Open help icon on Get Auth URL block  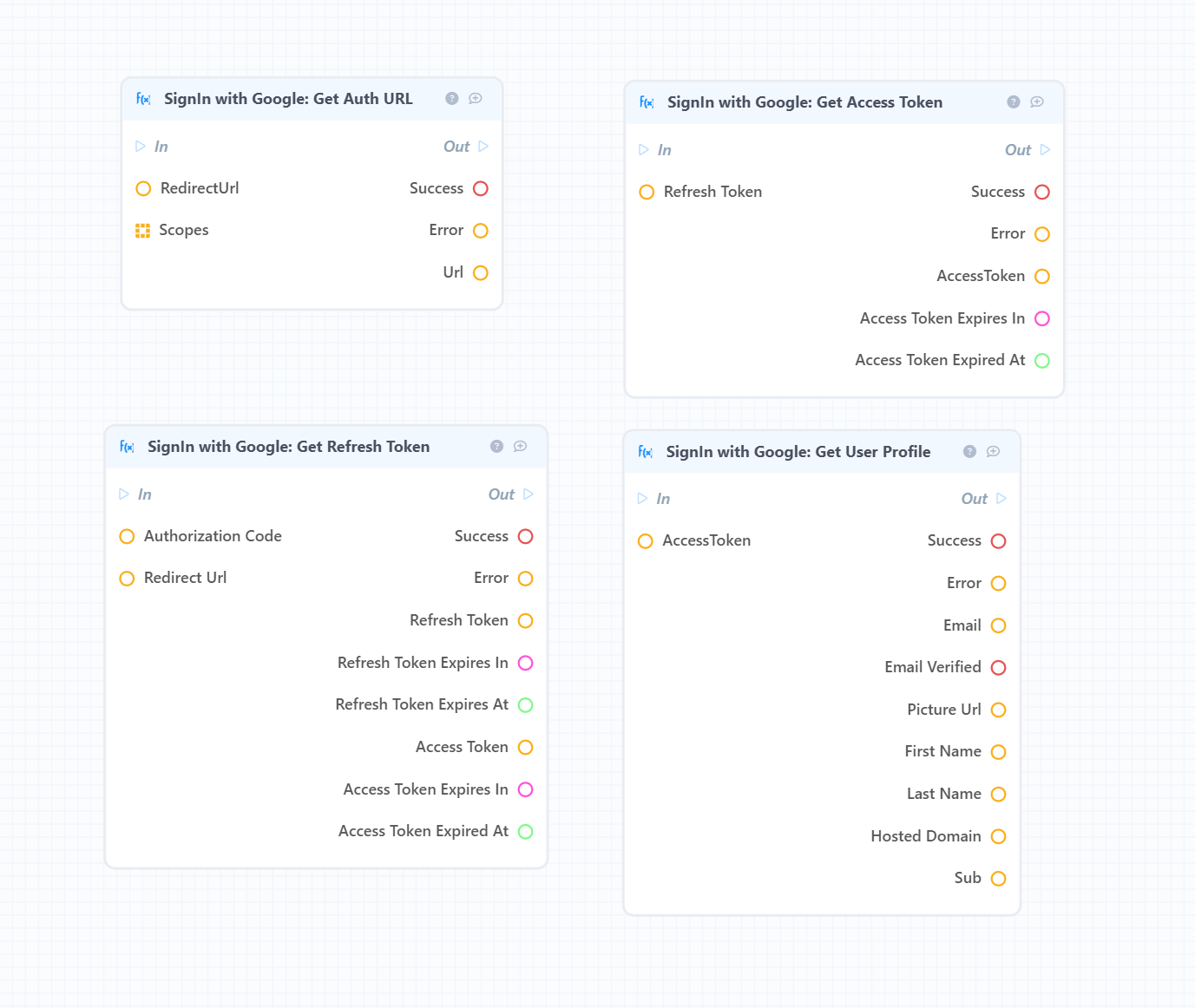[452, 98]
